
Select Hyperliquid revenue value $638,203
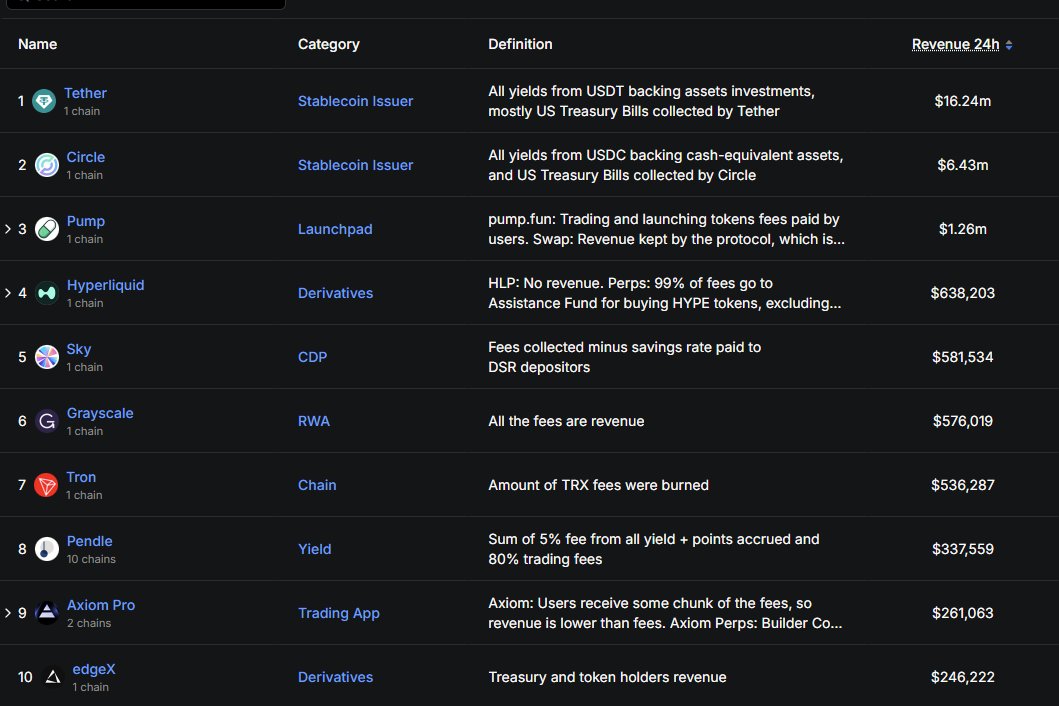point(962,293)
